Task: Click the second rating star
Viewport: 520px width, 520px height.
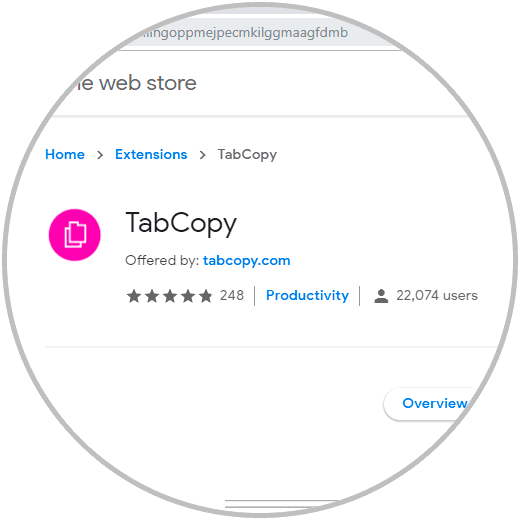Action: click(152, 296)
